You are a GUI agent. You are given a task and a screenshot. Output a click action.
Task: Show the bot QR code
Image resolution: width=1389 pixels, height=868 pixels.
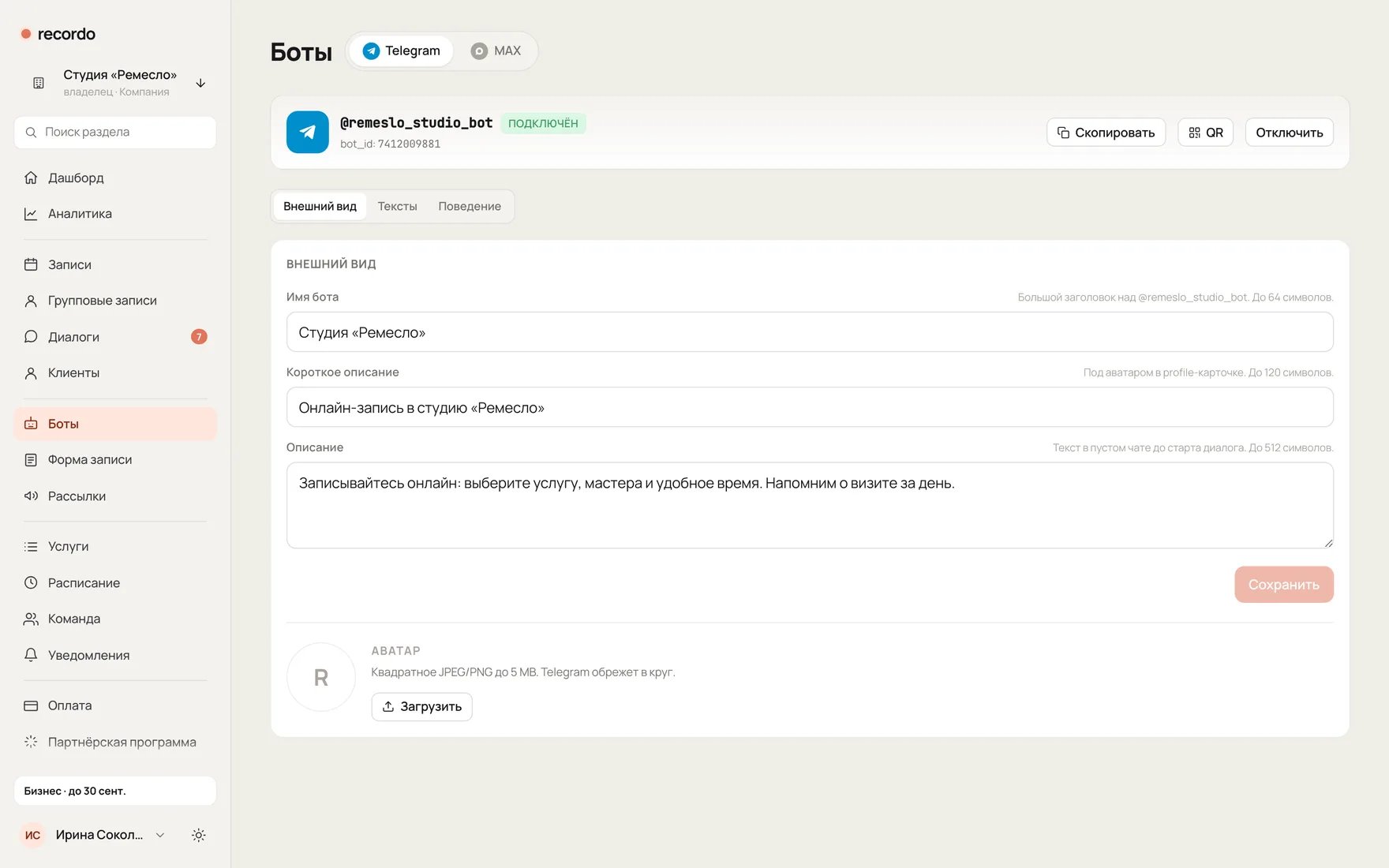click(1205, 133)
